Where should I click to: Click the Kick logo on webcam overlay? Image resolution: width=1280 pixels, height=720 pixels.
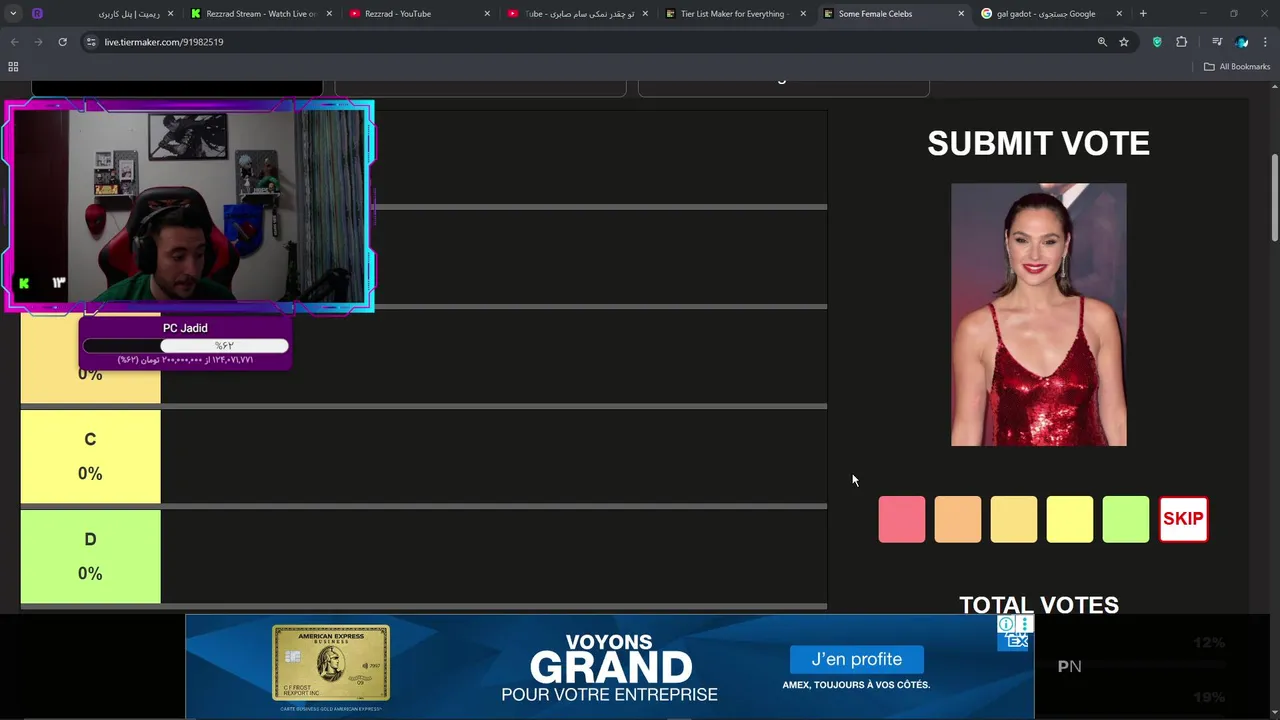tap(24, 283)
